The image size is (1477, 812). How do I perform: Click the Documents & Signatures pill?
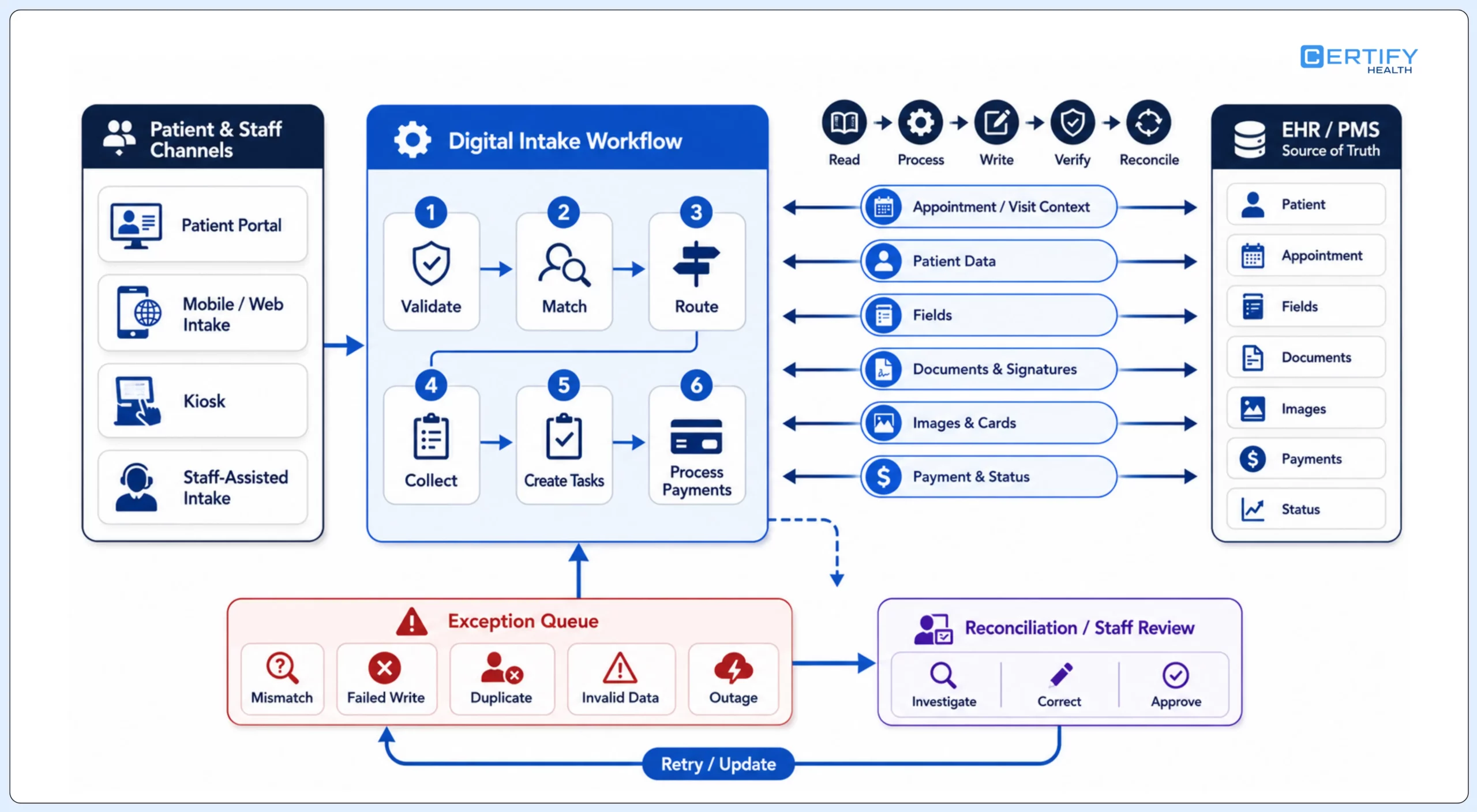coord(988,369)
